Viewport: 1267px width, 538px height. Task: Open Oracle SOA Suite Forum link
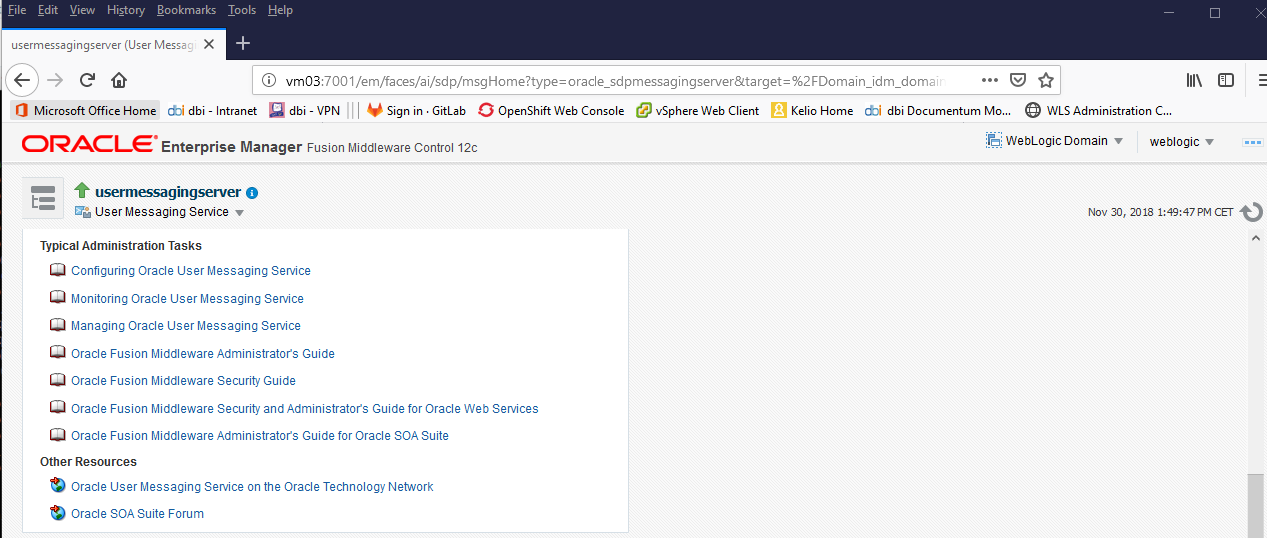tap(137, 514)
